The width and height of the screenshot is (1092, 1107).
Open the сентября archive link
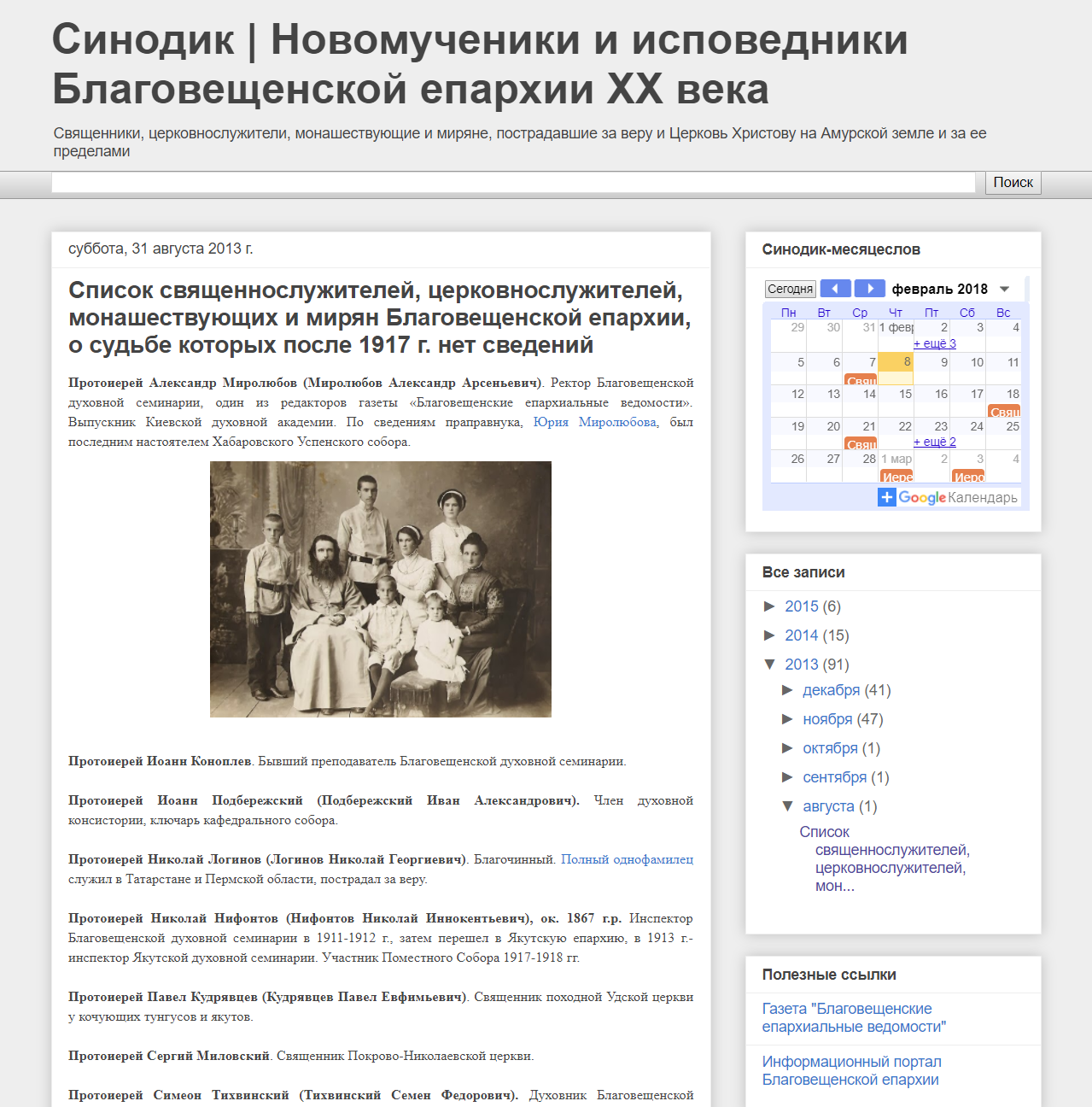[x=835, y=777]
